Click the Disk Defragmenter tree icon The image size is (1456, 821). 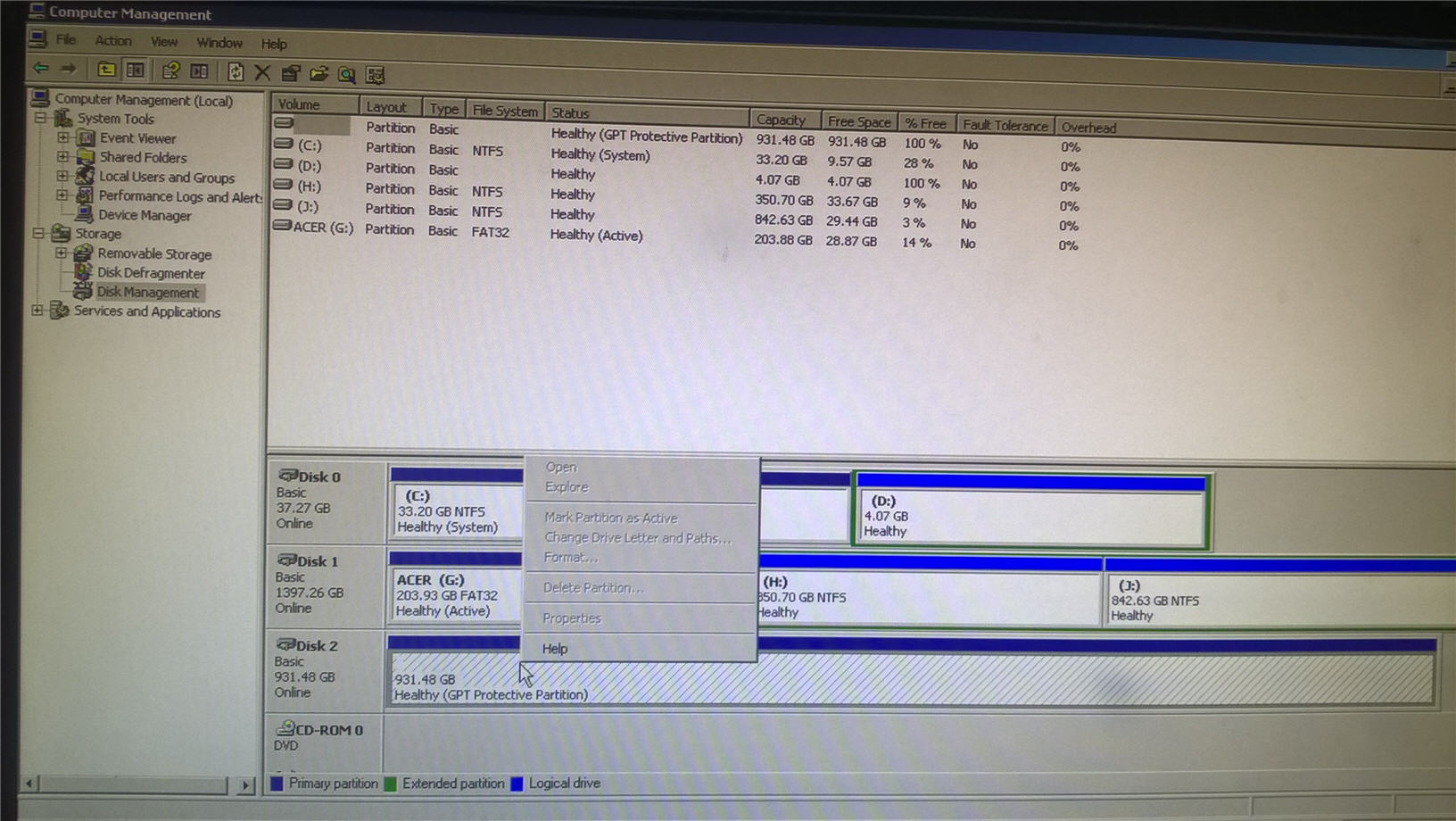click(83, 271)
